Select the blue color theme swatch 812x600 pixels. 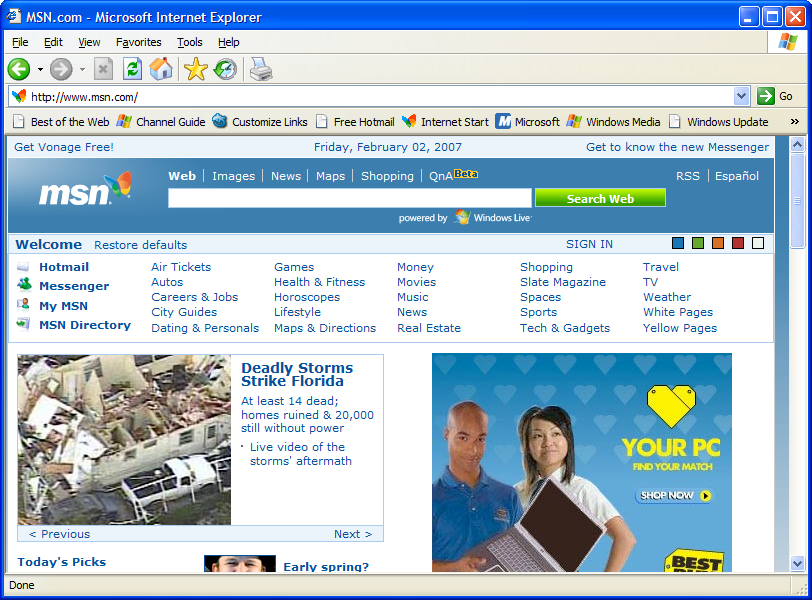[x=677, y=243]
